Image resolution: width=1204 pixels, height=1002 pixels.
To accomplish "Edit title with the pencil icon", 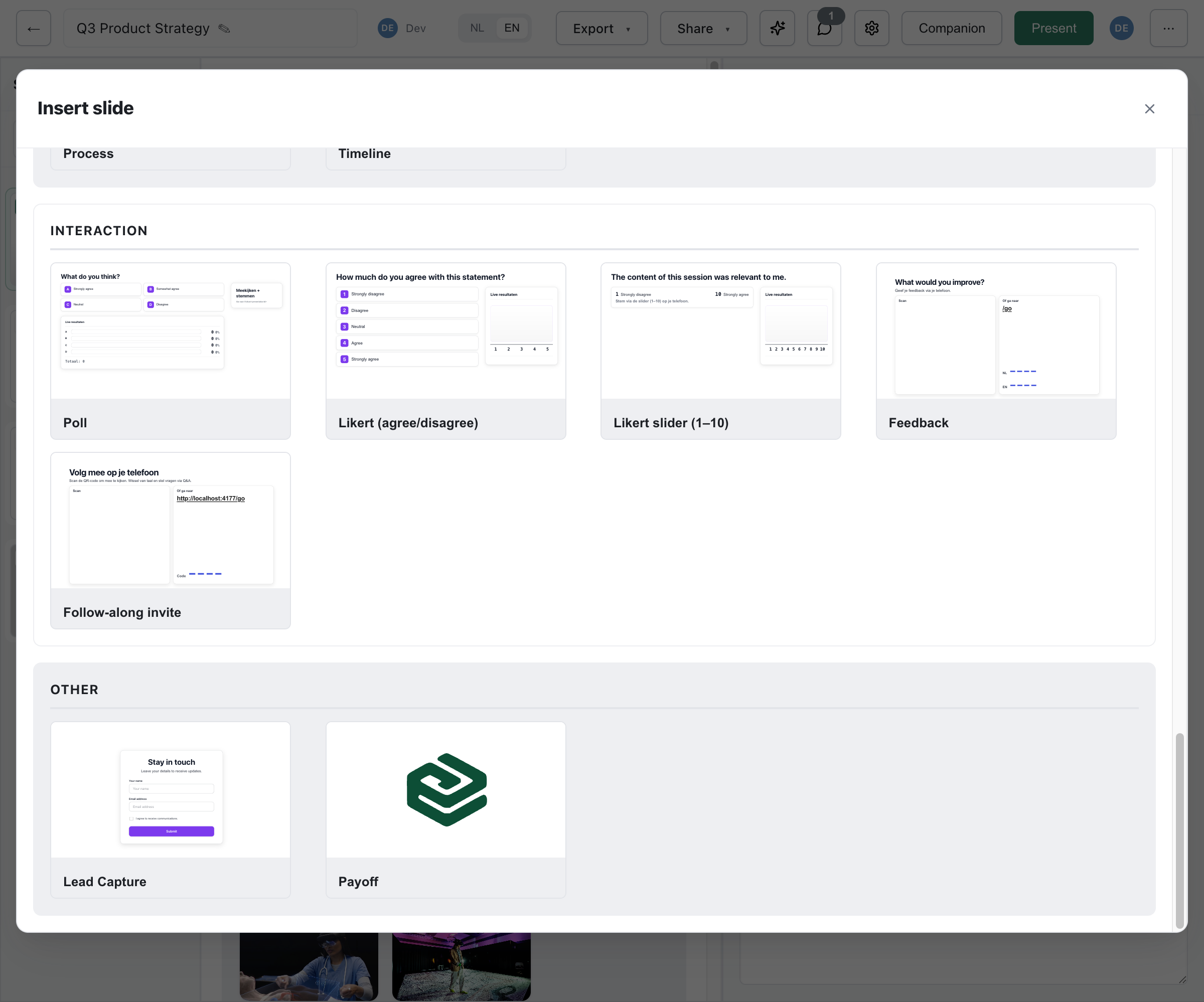I will [224, 28].
